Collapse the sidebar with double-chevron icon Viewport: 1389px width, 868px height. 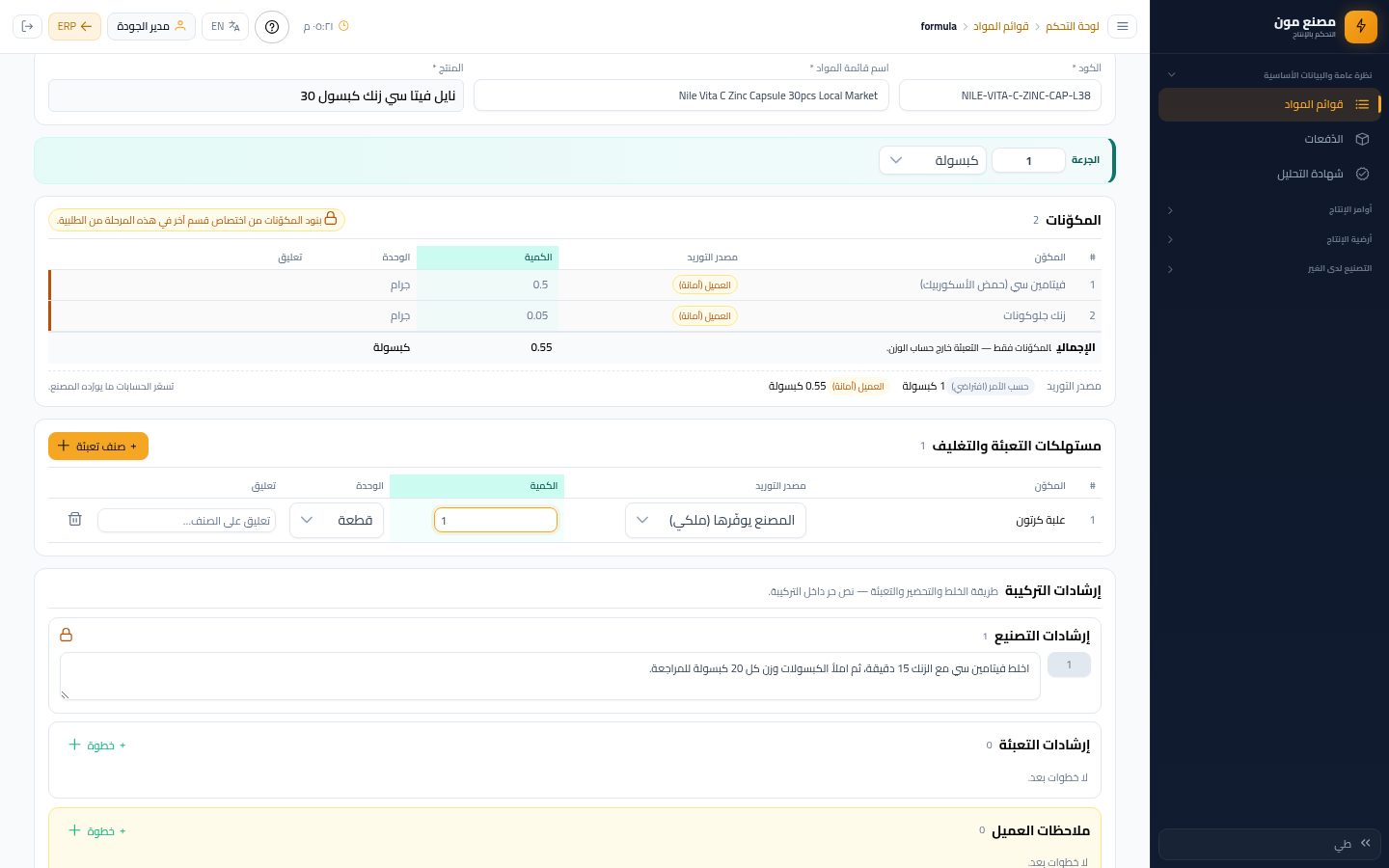click(1365, 843)
